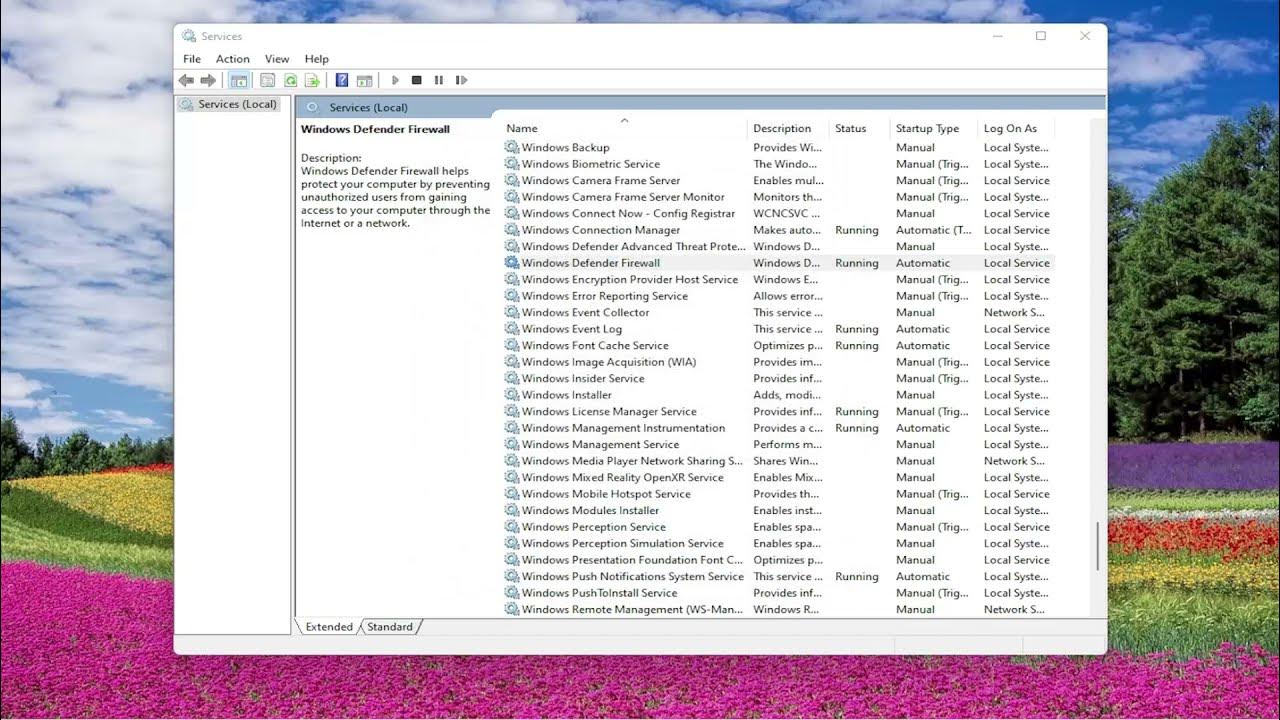Open Help via blue question mark icon
1280x720 pixels.
(x=342, y=80)
